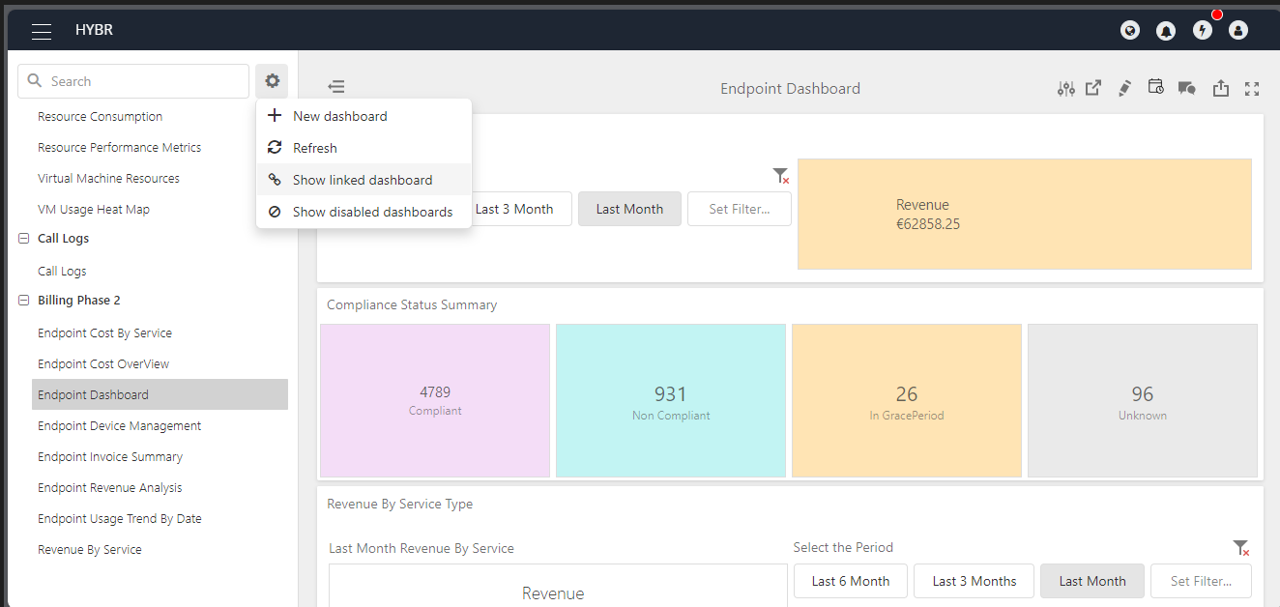1280x607 pixels.
Task: Choose Show disabled dashboards
Action: [364, 212]
